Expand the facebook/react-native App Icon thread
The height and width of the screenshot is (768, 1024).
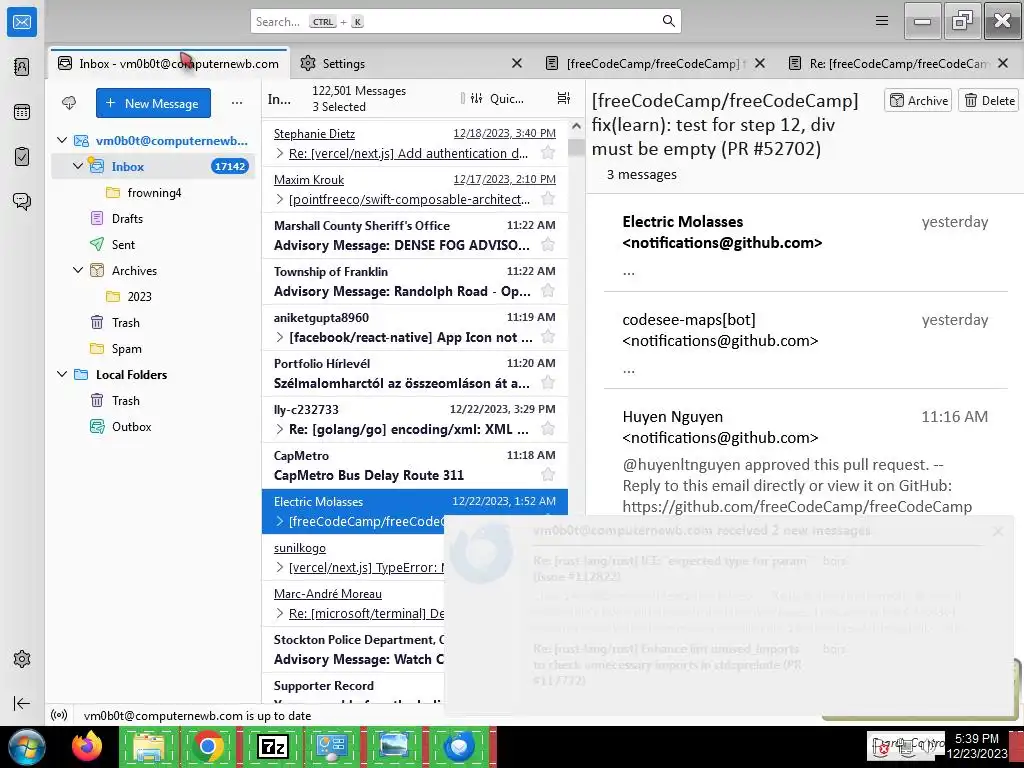(x=280, y=338)
